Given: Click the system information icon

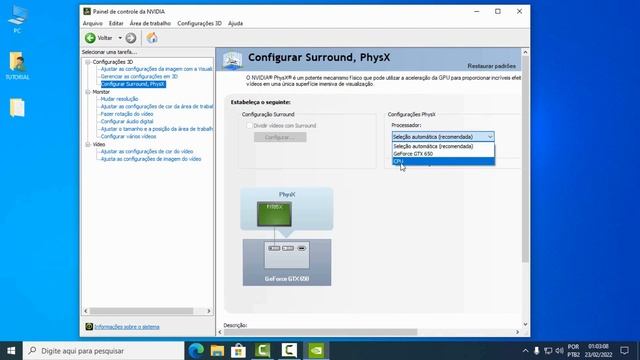Looking at the screenshot, I should pos(89,327).
